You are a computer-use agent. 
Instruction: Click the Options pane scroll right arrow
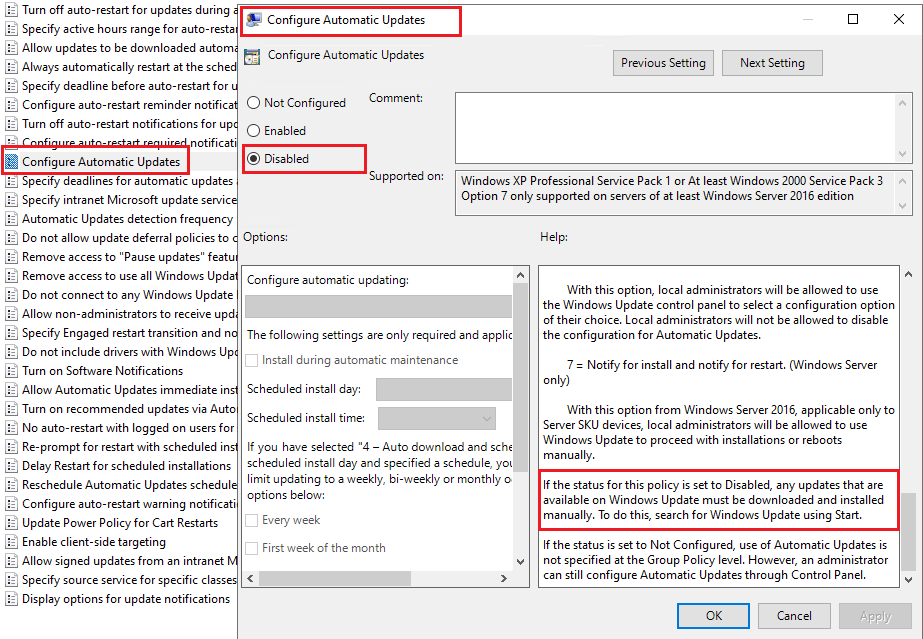(x=504, y=578)
